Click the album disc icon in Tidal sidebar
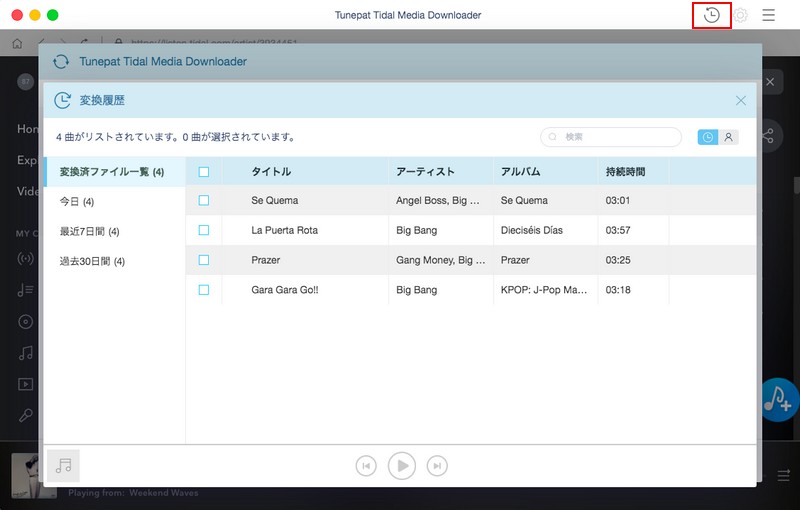The image size is (800, 510). tap(26, 322)
